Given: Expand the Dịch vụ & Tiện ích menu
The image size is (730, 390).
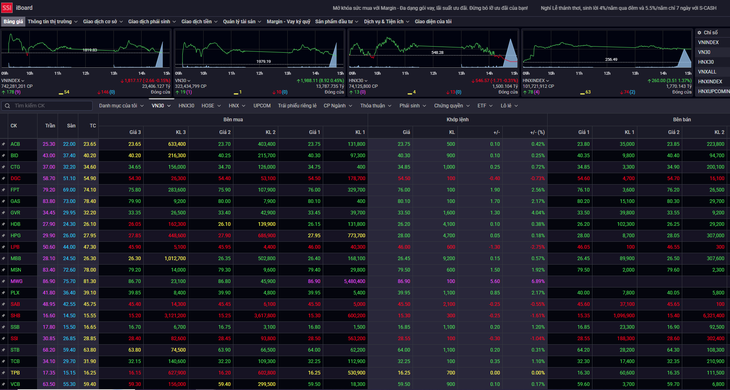Looking at the screenshot, I should (x=386, y=21).
